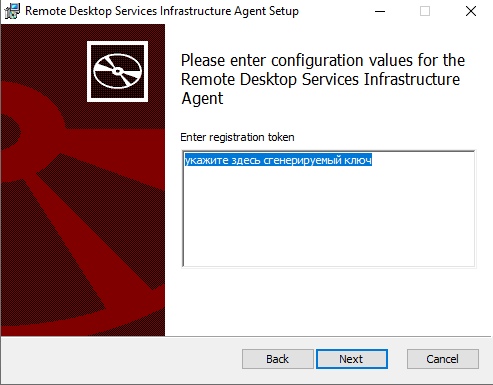Focus the registration token text field

coord(329,209)
